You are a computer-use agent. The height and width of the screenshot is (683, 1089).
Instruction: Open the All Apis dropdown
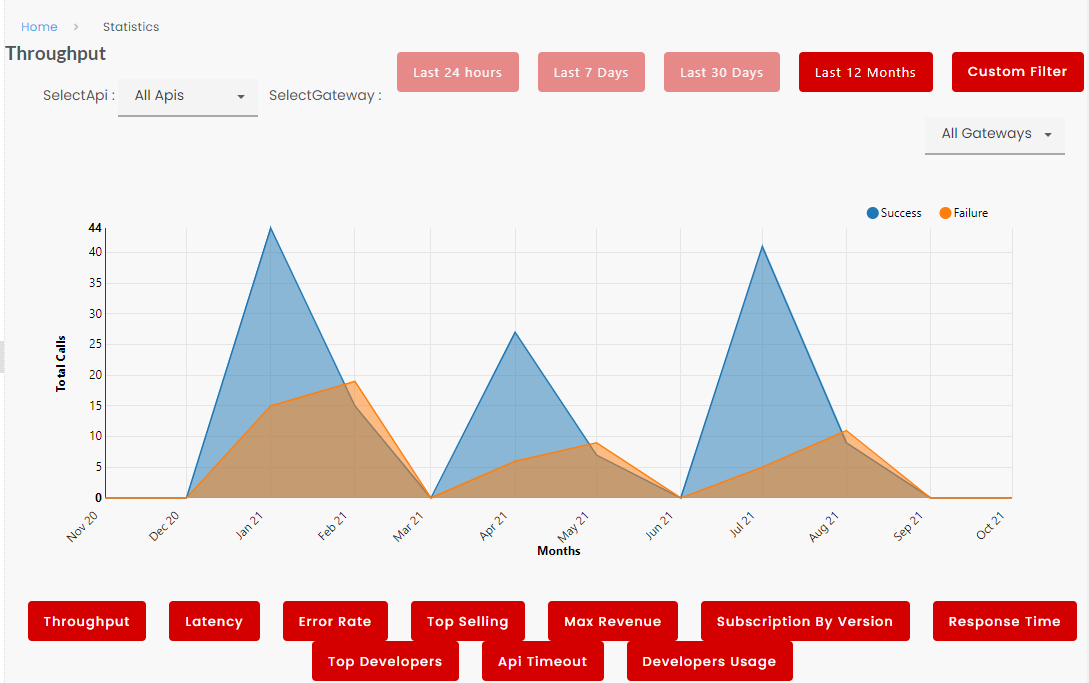188,97
